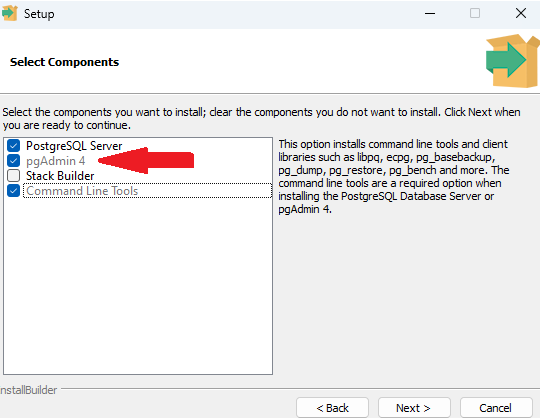Toggle the pgAdmin 4 checkbox
The width and height of the screenshot is (540, 418).
pos(13,160)
